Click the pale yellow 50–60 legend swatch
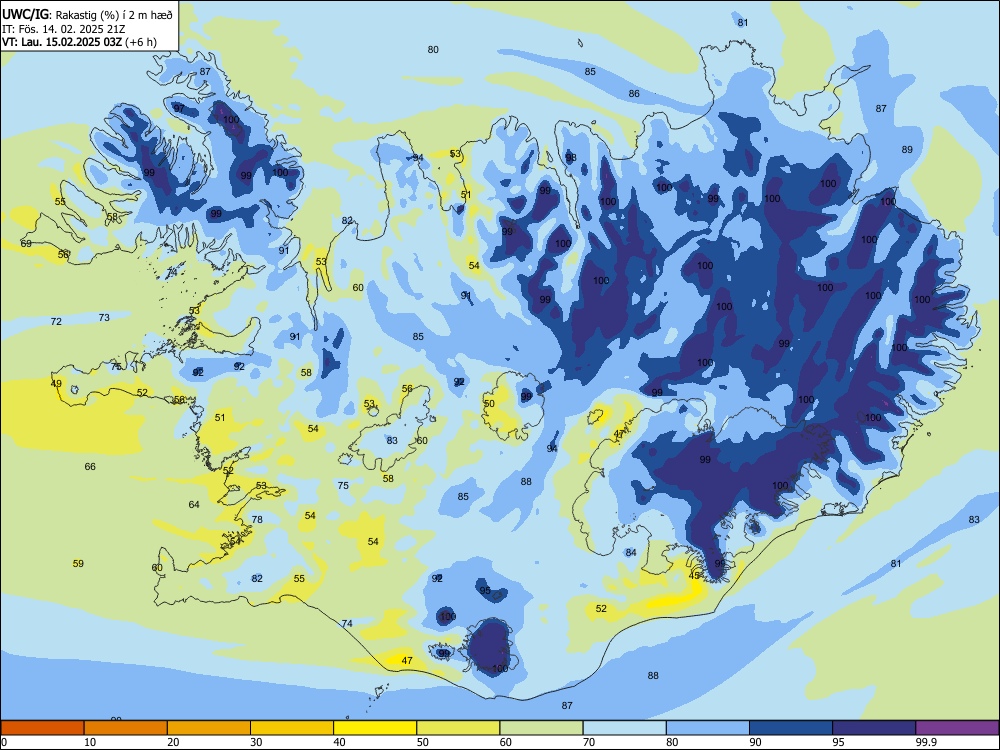1000x750 pixels. 458,728
